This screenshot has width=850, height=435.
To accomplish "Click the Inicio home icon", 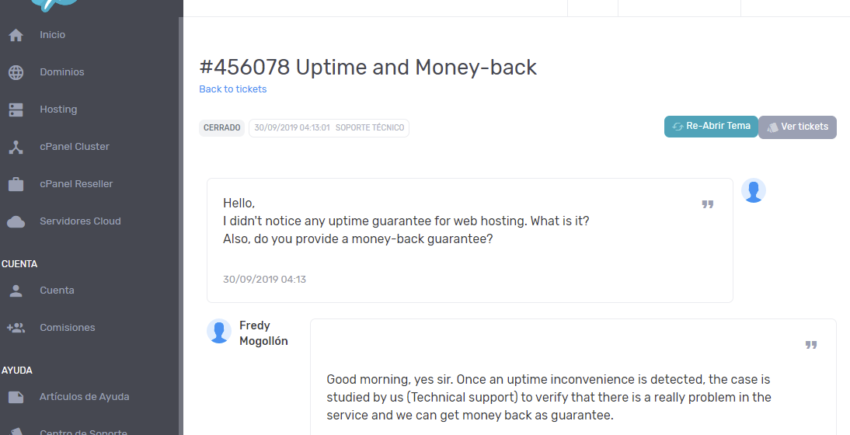I will pyautogui.click(x=16, y=35).
